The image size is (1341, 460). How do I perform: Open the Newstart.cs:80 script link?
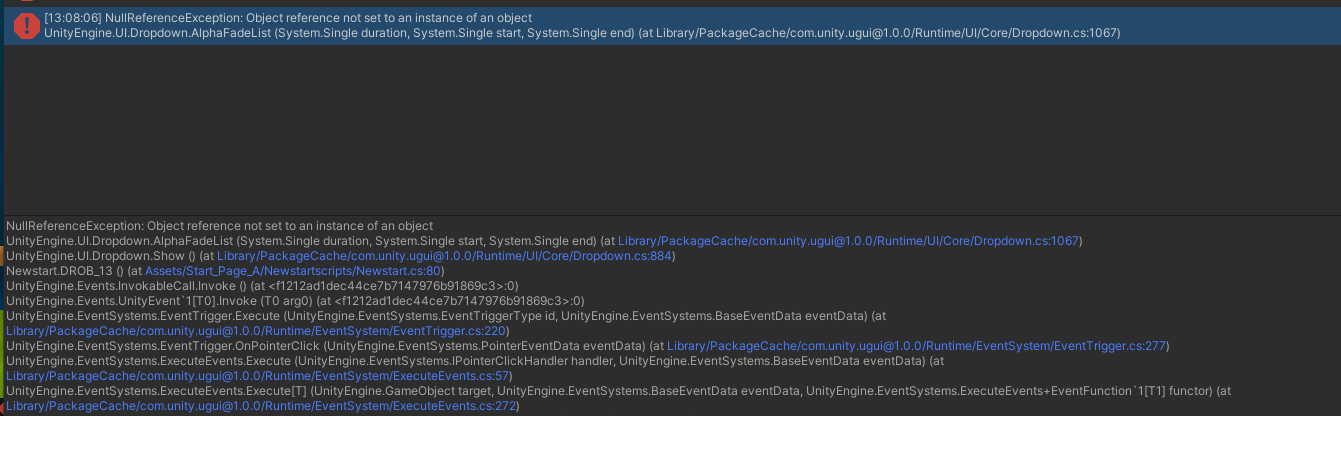[293, 271]
